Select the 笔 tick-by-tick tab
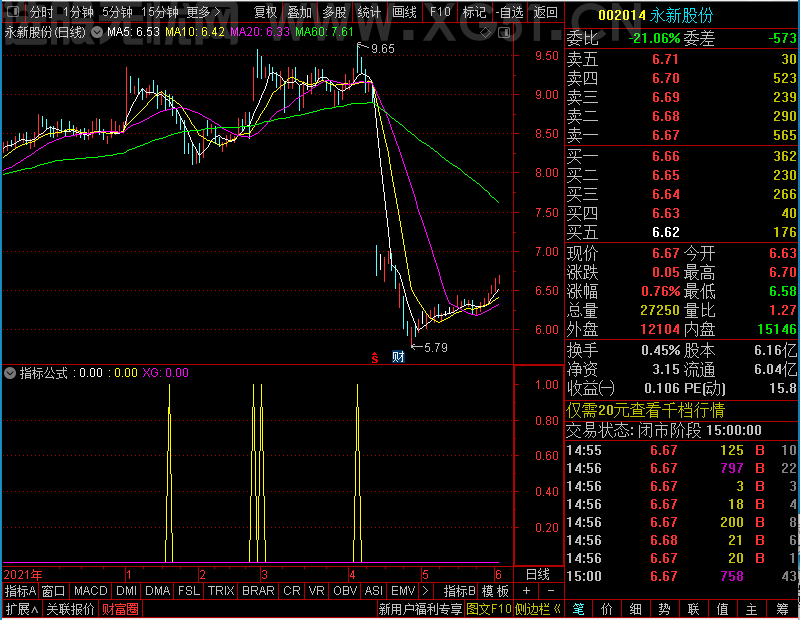Screen dimensions: 800x620 [579, 609]
